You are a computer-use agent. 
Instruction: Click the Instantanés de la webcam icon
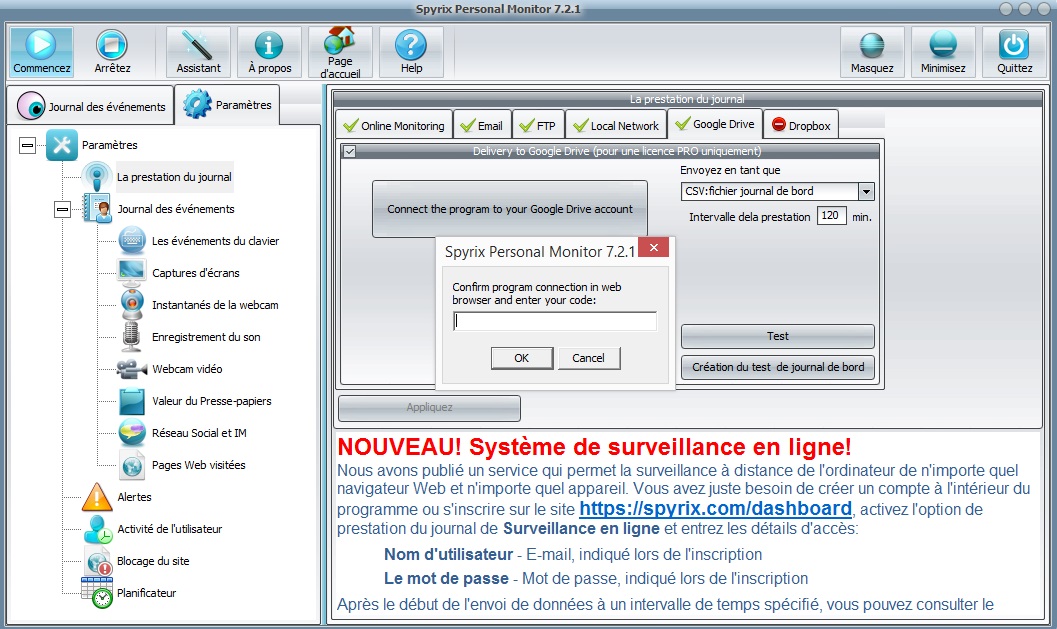(x=132, y=304)
